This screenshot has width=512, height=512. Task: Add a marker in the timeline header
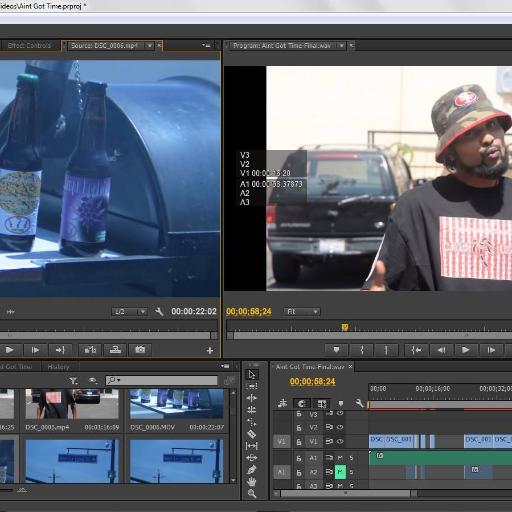340,404
